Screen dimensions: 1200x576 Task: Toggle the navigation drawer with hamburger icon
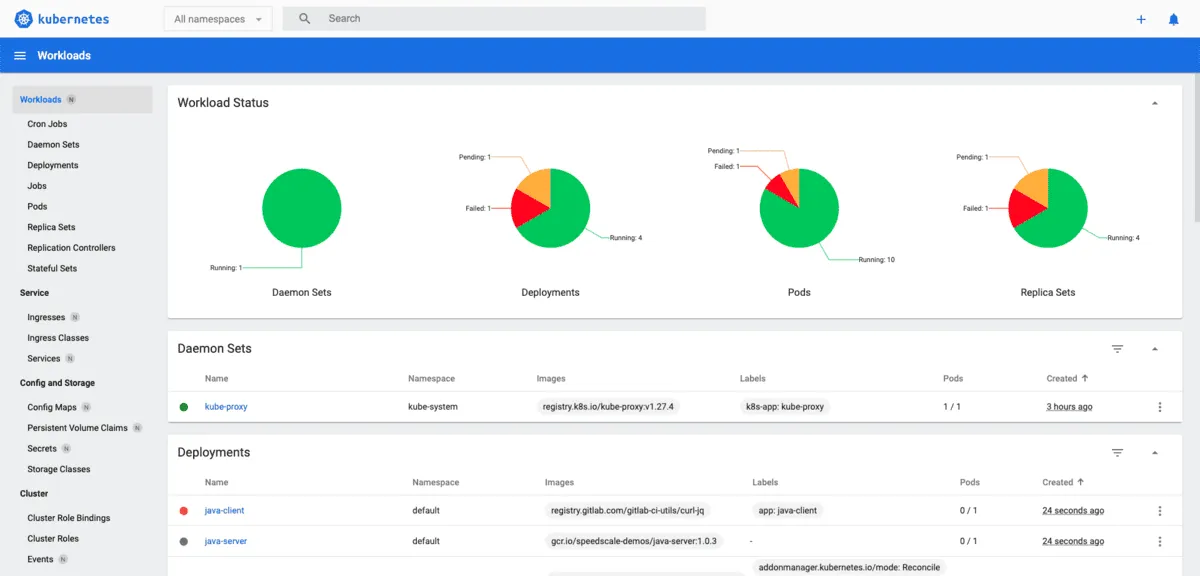tap(20, 55)
